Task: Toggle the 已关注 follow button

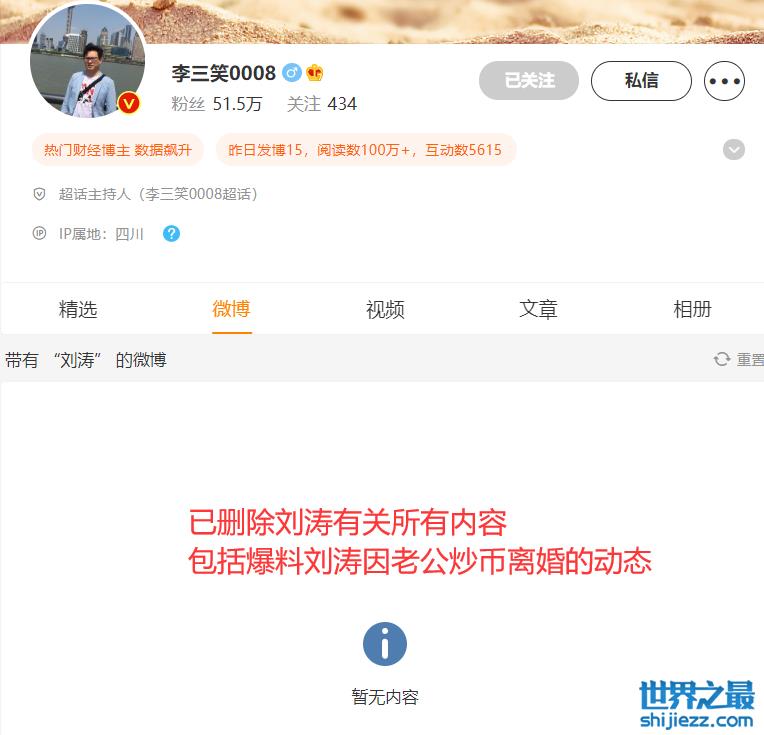Action: tap(529, 81)
